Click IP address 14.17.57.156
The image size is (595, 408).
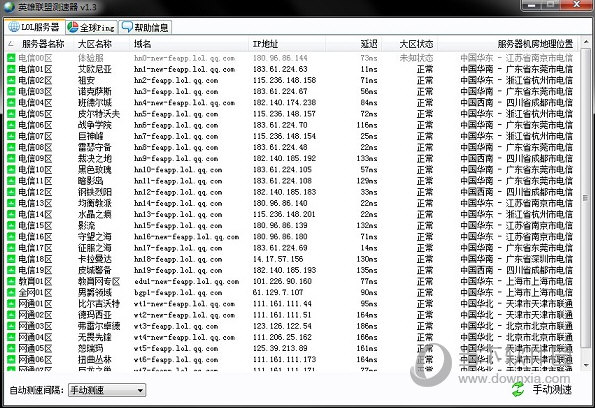(278, 259)
